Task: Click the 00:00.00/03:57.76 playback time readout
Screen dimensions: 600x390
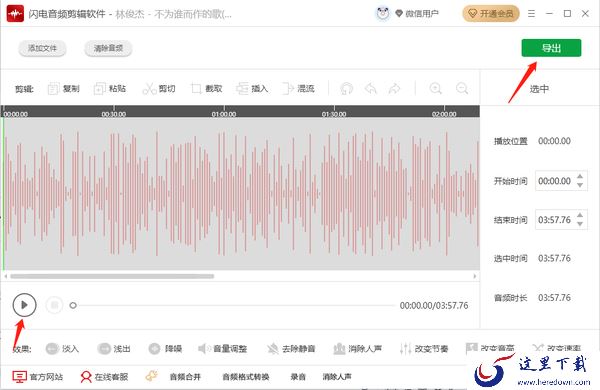Action: tap(434, 305)
